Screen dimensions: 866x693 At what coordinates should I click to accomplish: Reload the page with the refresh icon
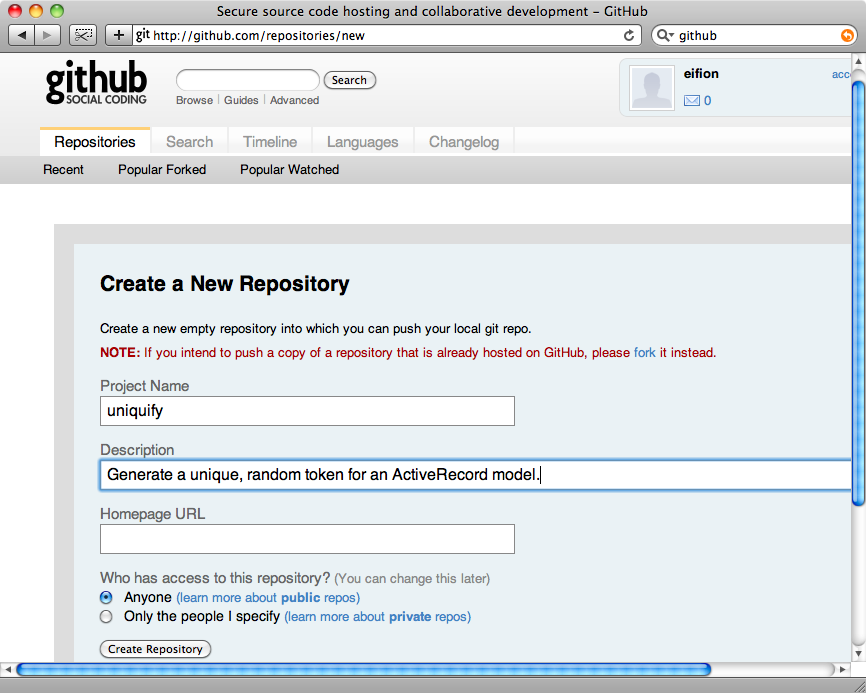click(629, 35)
